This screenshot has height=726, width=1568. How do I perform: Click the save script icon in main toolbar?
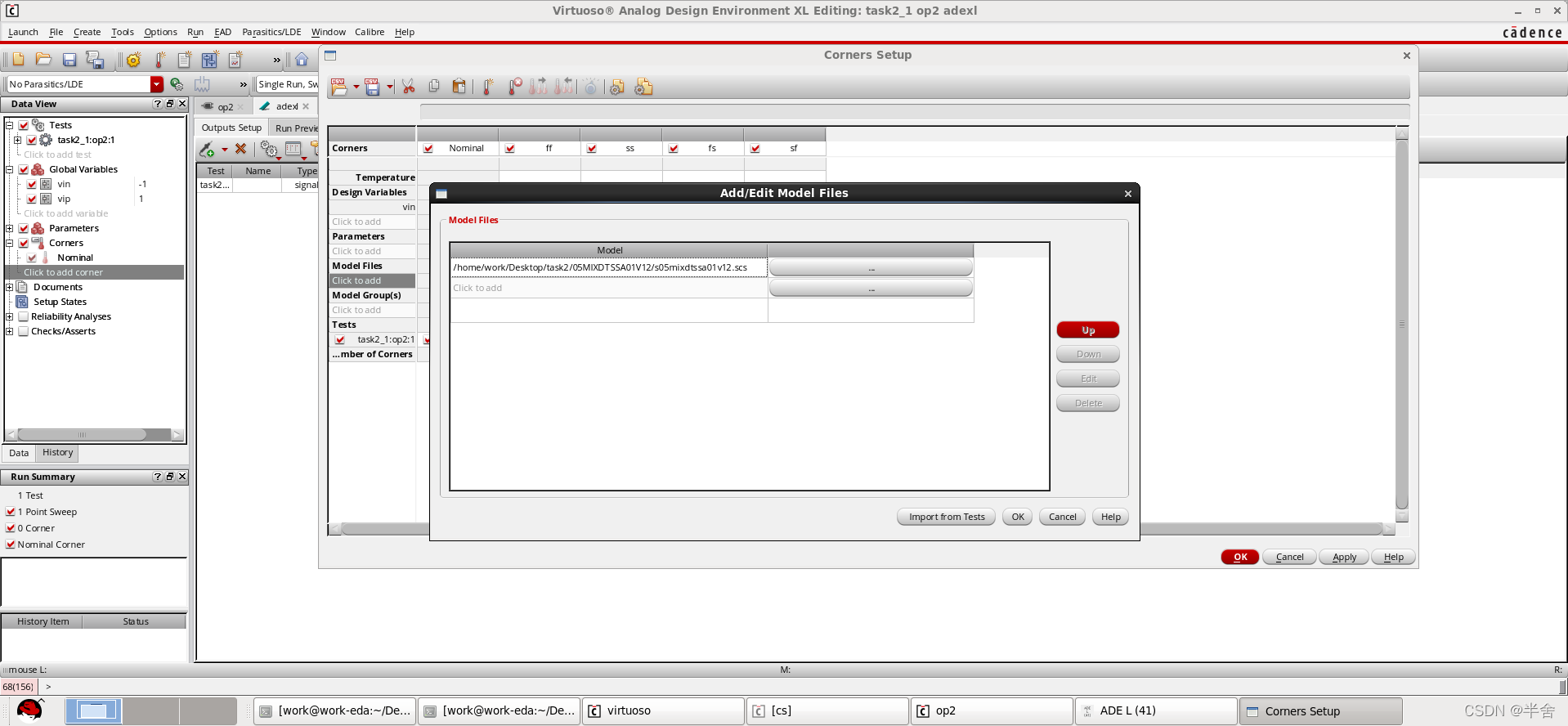pos(95,60)
